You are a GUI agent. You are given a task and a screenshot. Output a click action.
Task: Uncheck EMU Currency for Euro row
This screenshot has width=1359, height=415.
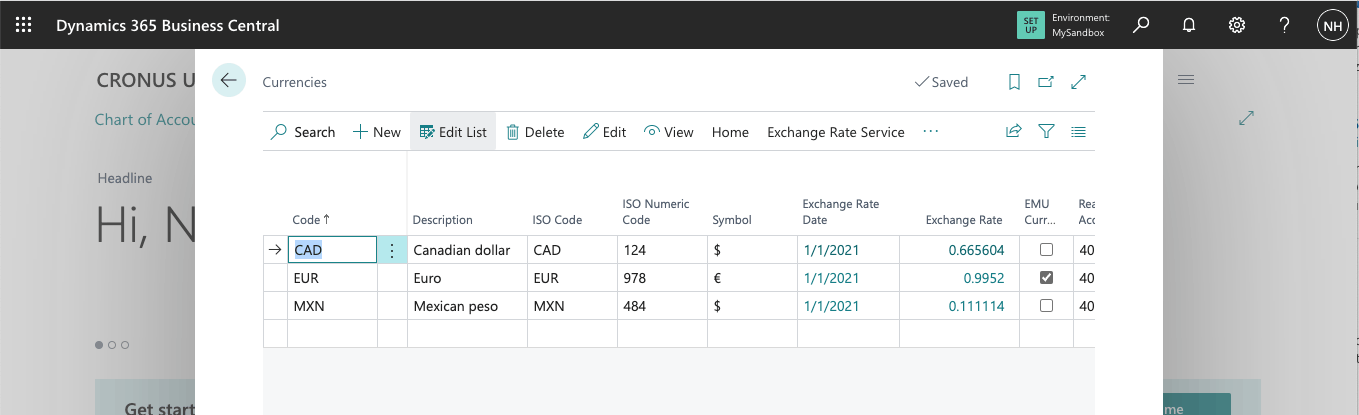pyautogui.click(x=1046, y=278)
